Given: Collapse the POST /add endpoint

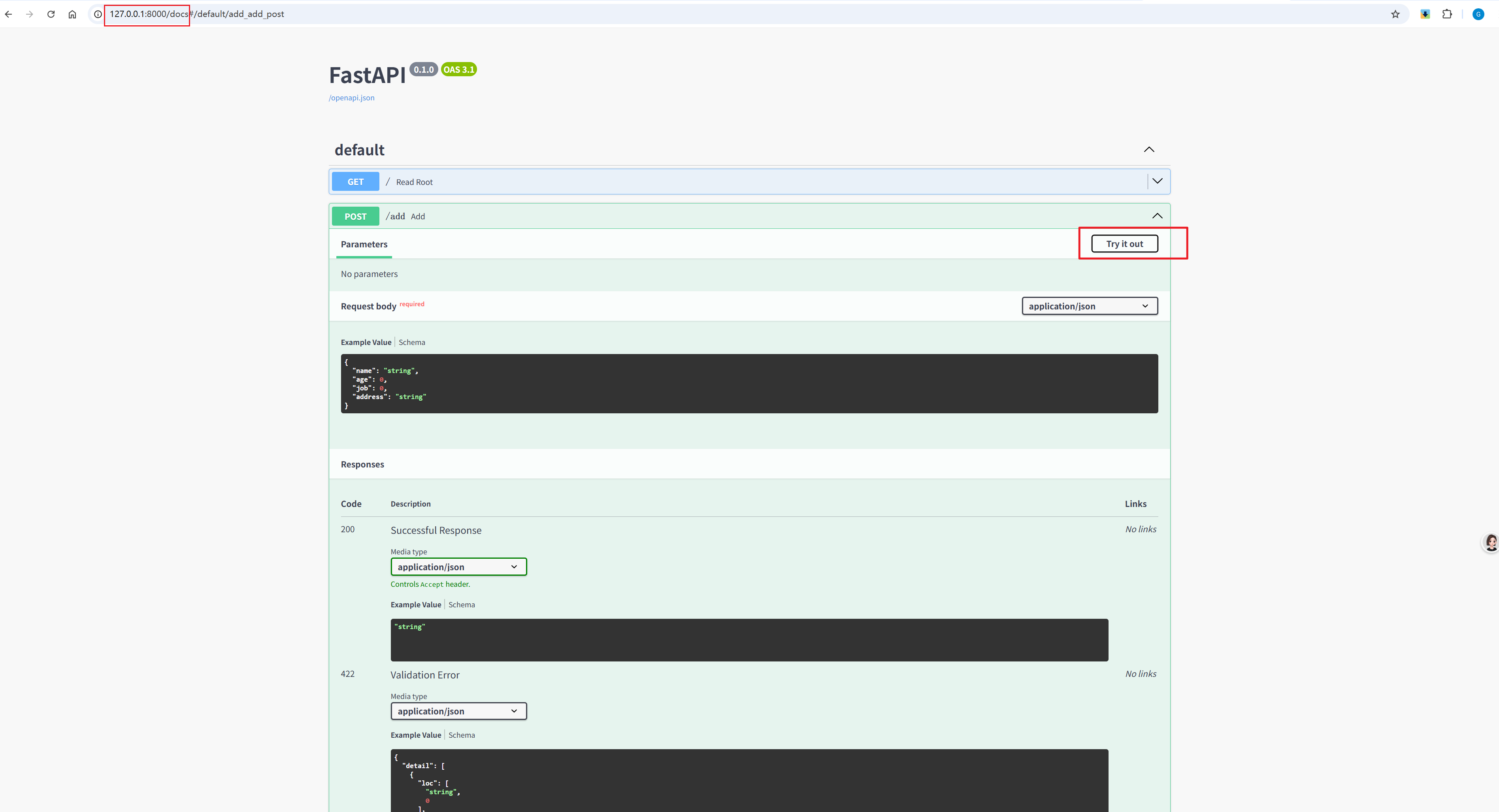Looking at the screenshot, I should [1157, 216].
